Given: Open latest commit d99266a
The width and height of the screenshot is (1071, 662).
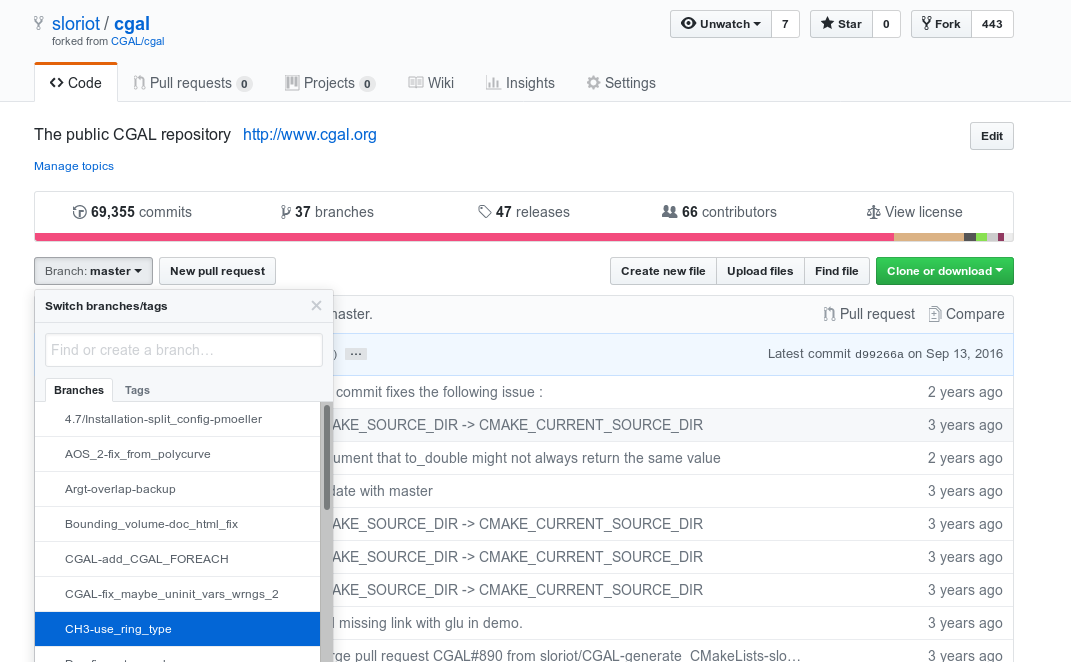Looking at the screenshot, I should pyautogui.click(x=879, y=354).
